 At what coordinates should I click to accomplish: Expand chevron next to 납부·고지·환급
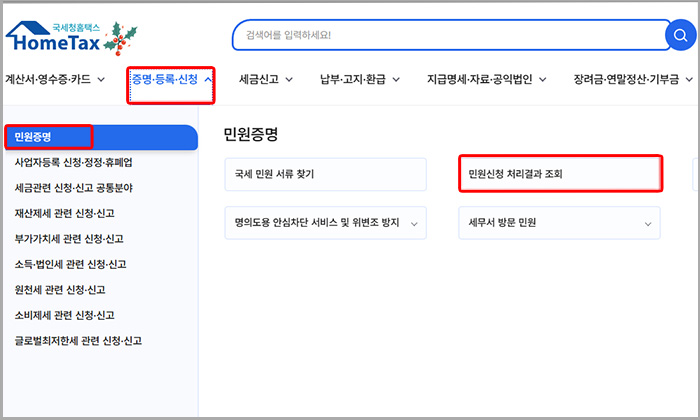point(396,80)
